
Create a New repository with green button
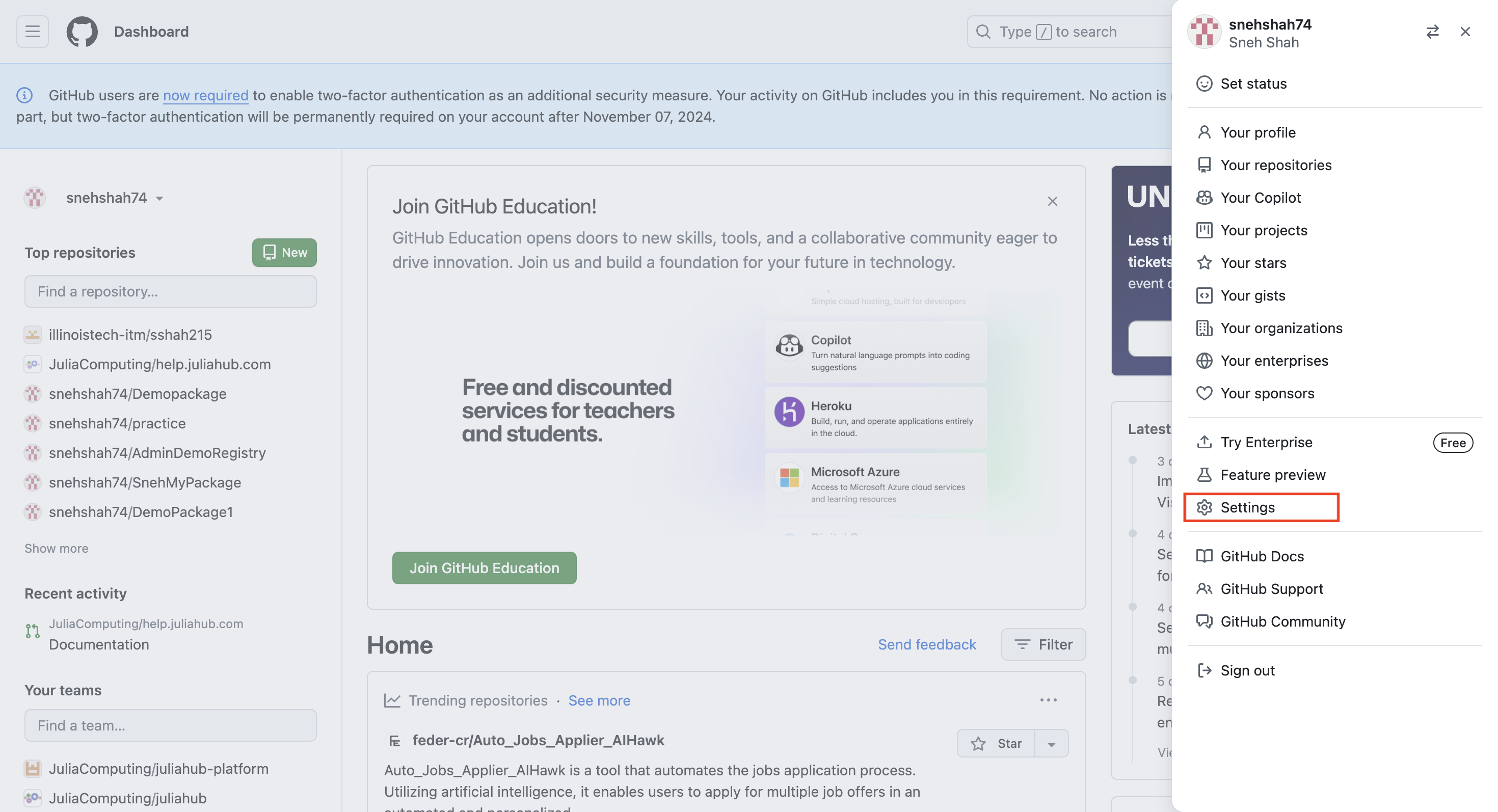[284, 252]
